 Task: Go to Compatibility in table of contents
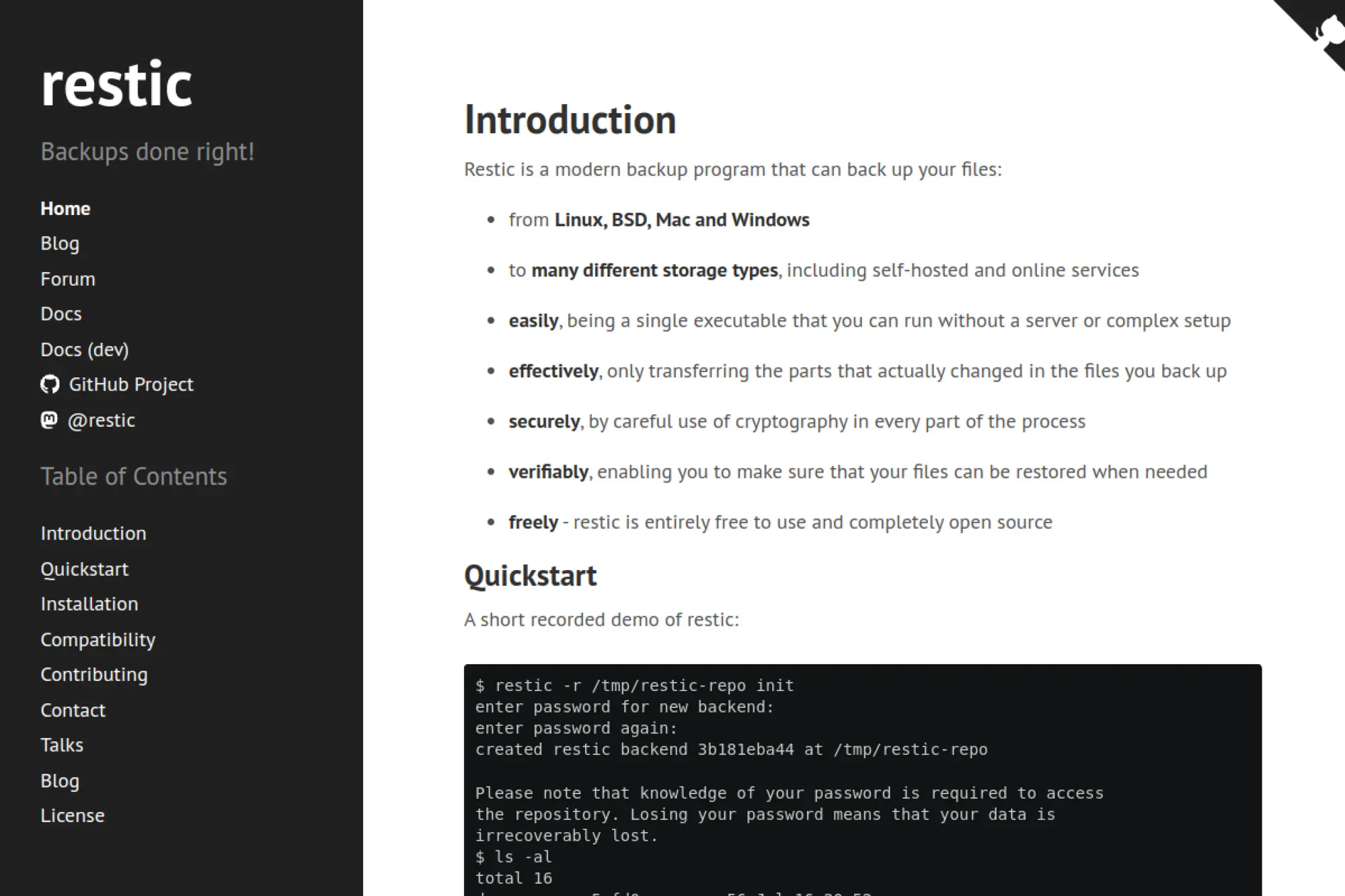(98, 639)
